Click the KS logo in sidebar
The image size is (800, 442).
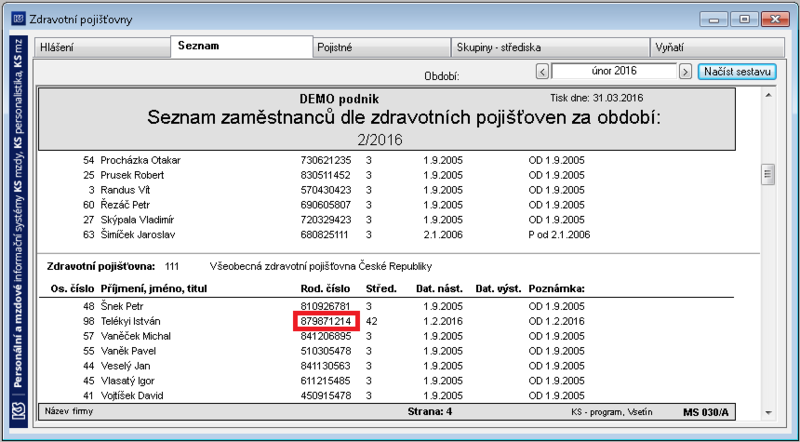pos(19,411)
